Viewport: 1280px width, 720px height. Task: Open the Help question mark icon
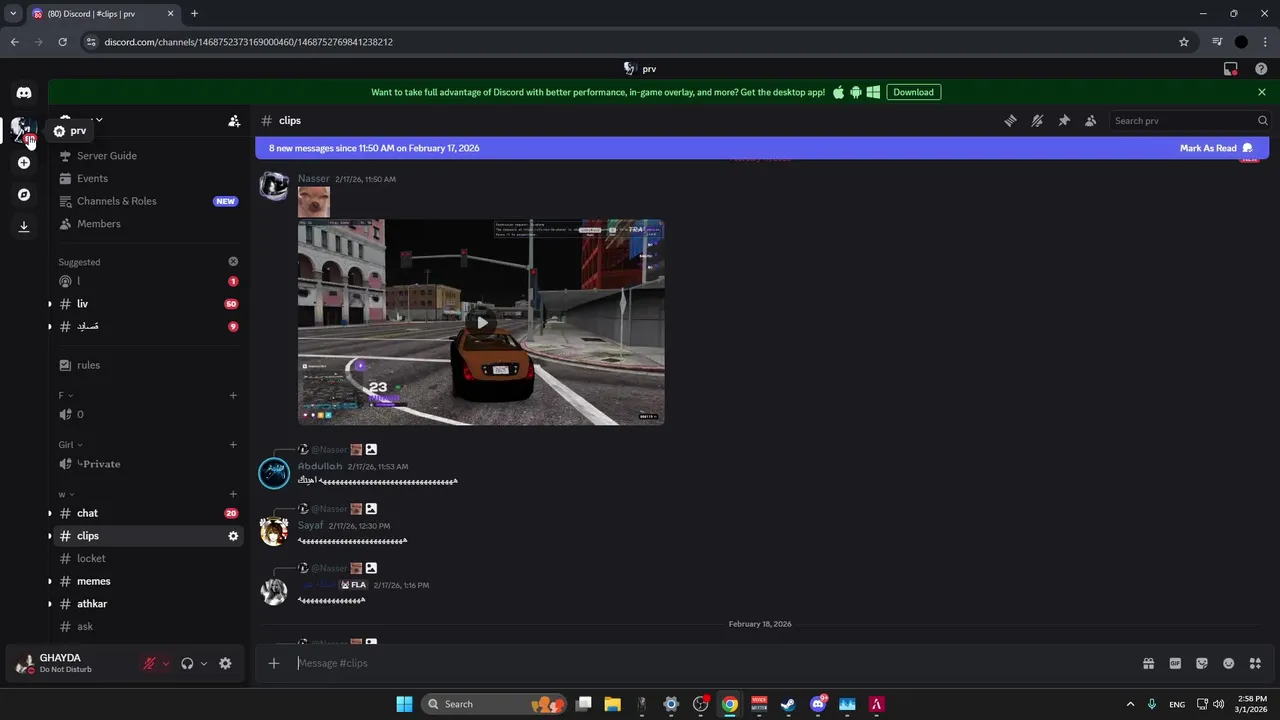(1261, 69)
